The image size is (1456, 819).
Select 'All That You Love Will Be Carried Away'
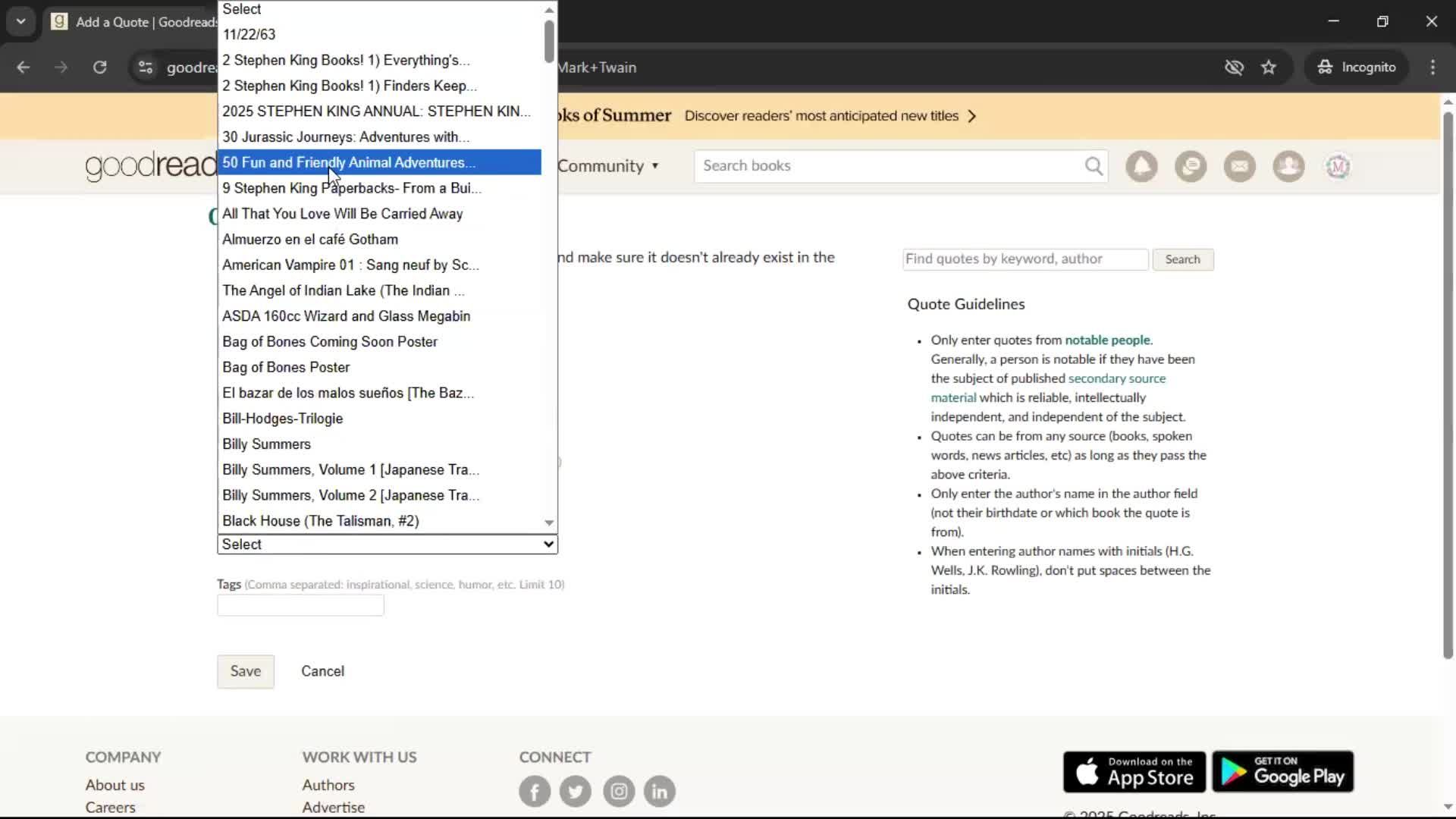pos(380,214)
